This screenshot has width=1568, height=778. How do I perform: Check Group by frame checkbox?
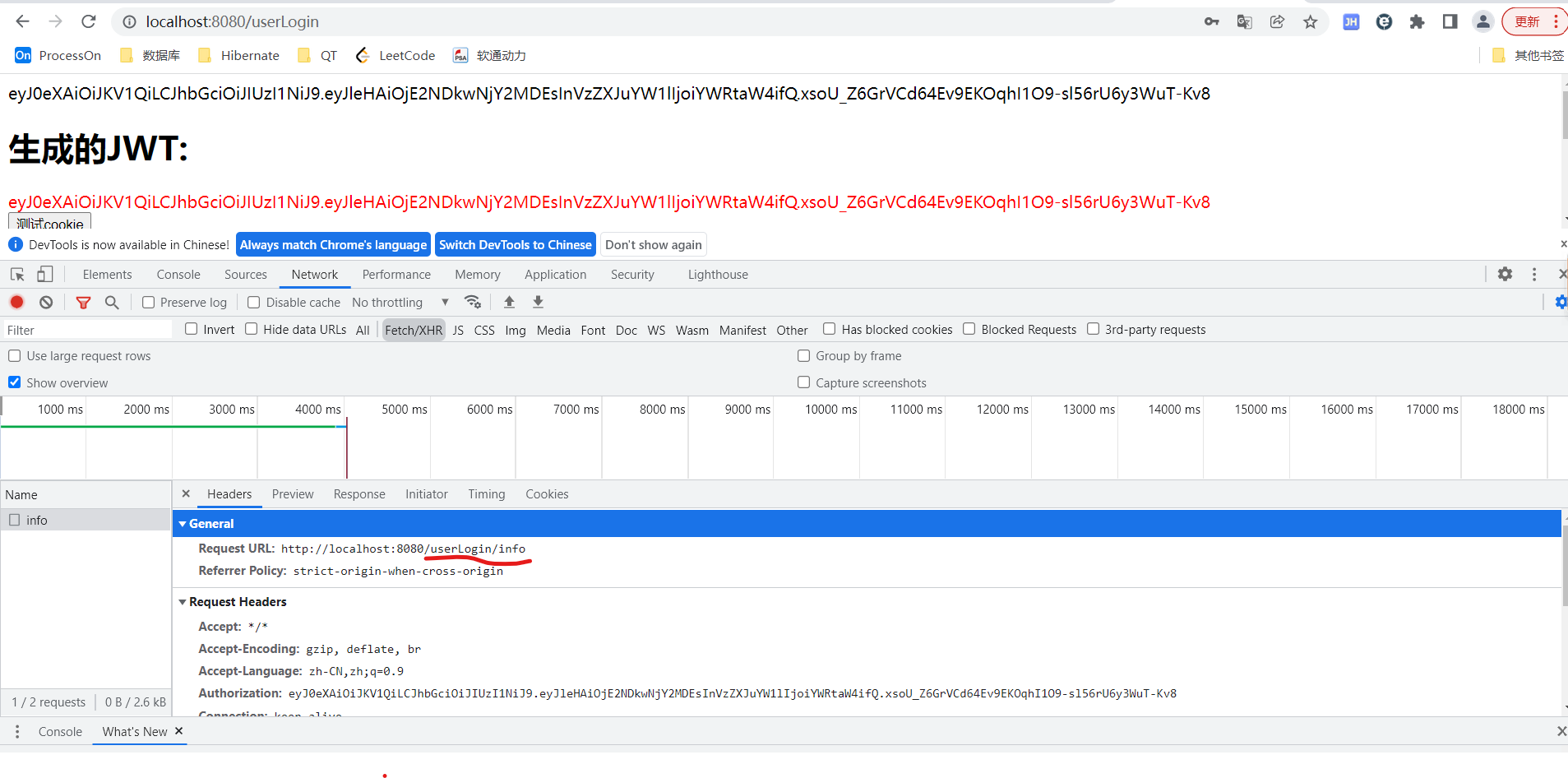tap(804, 356)
